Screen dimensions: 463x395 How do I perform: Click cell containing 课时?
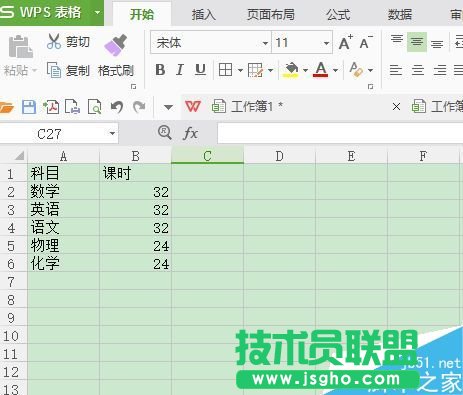tap(135, 173)
